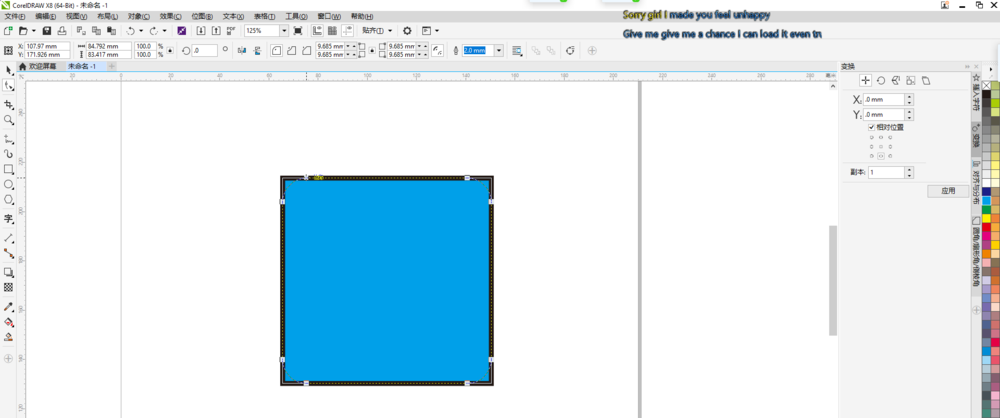Image resolution: width=1000 pixels, height=418 pixels.
Task: Select the Transparency checkerboard tool
Action: [8, 288]
